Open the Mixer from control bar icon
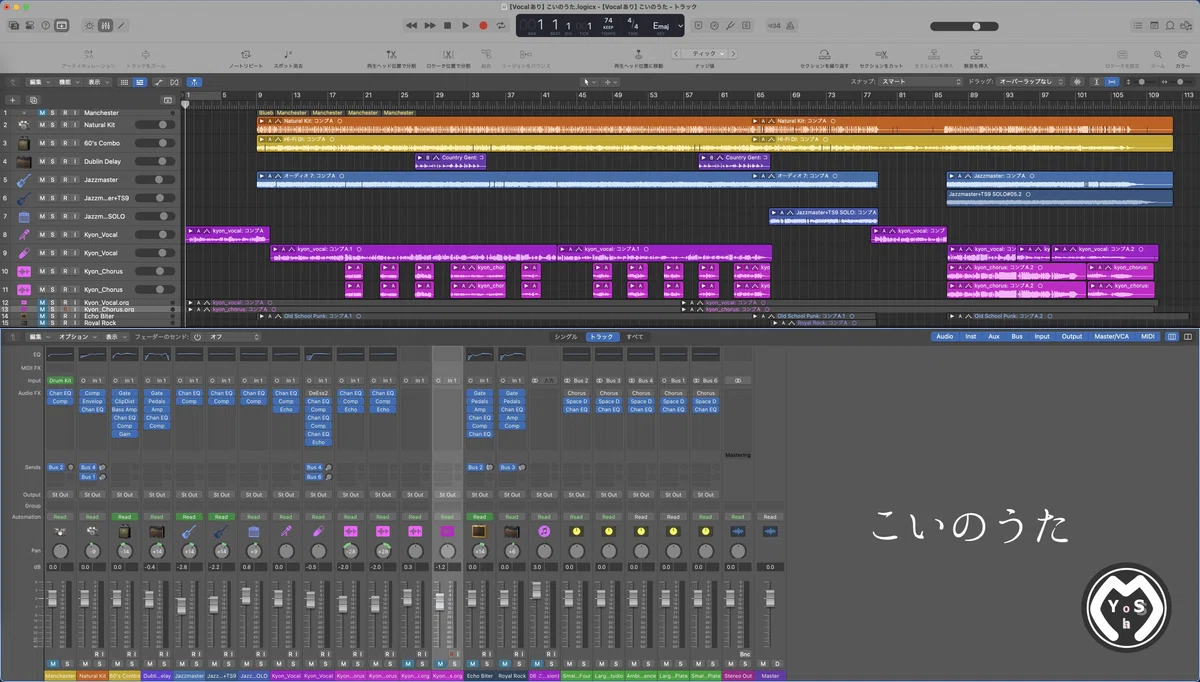 106,25
